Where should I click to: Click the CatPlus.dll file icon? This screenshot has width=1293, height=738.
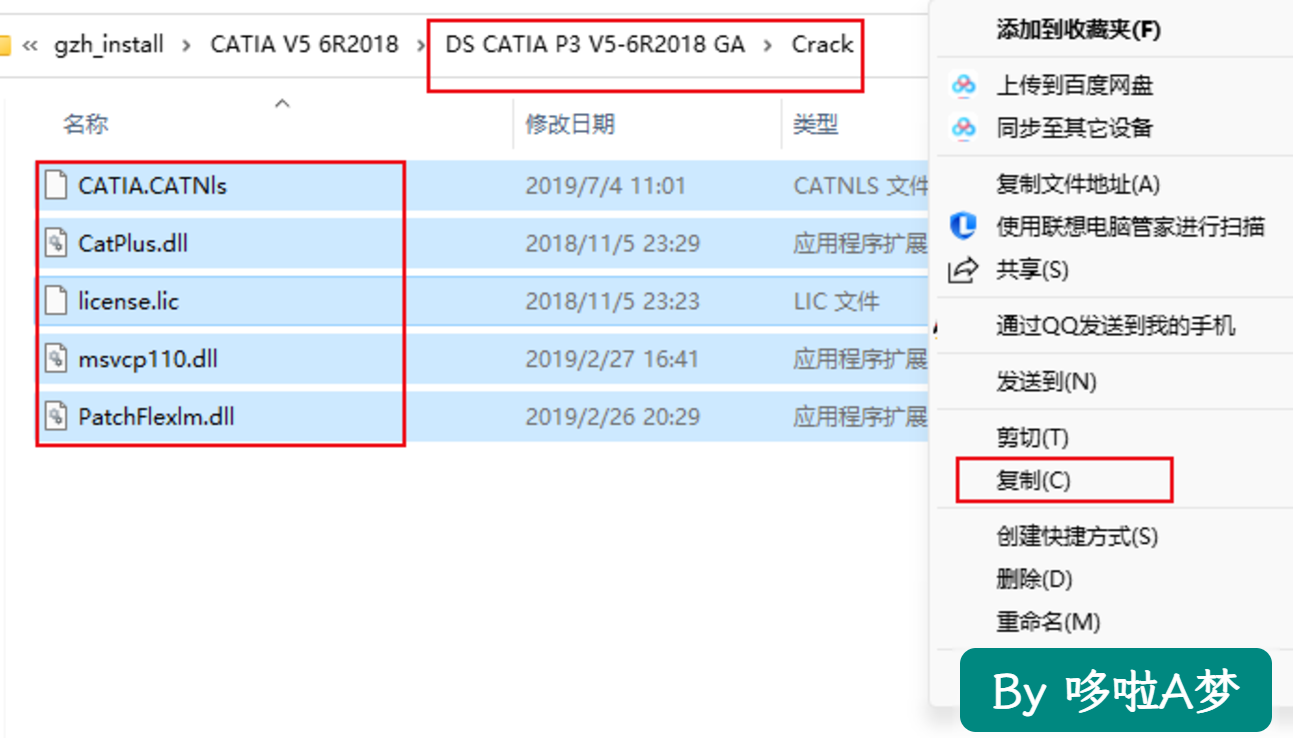(x=56, y=243)
